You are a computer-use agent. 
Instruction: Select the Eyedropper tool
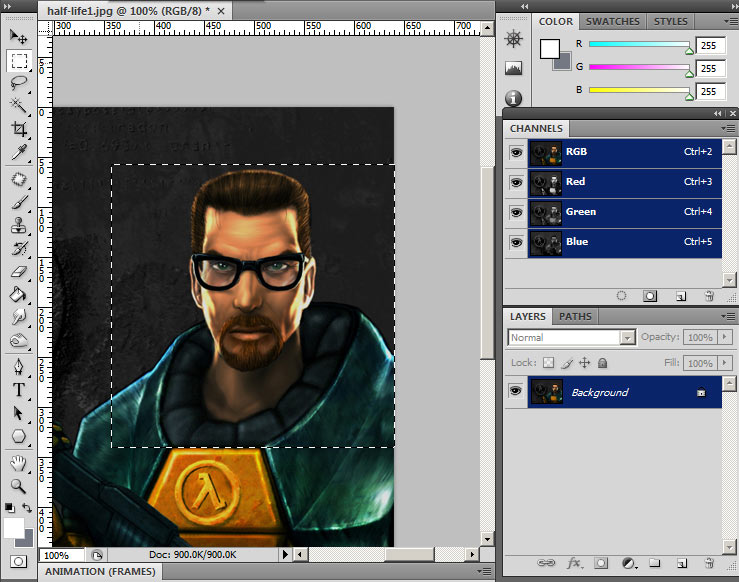19,153
